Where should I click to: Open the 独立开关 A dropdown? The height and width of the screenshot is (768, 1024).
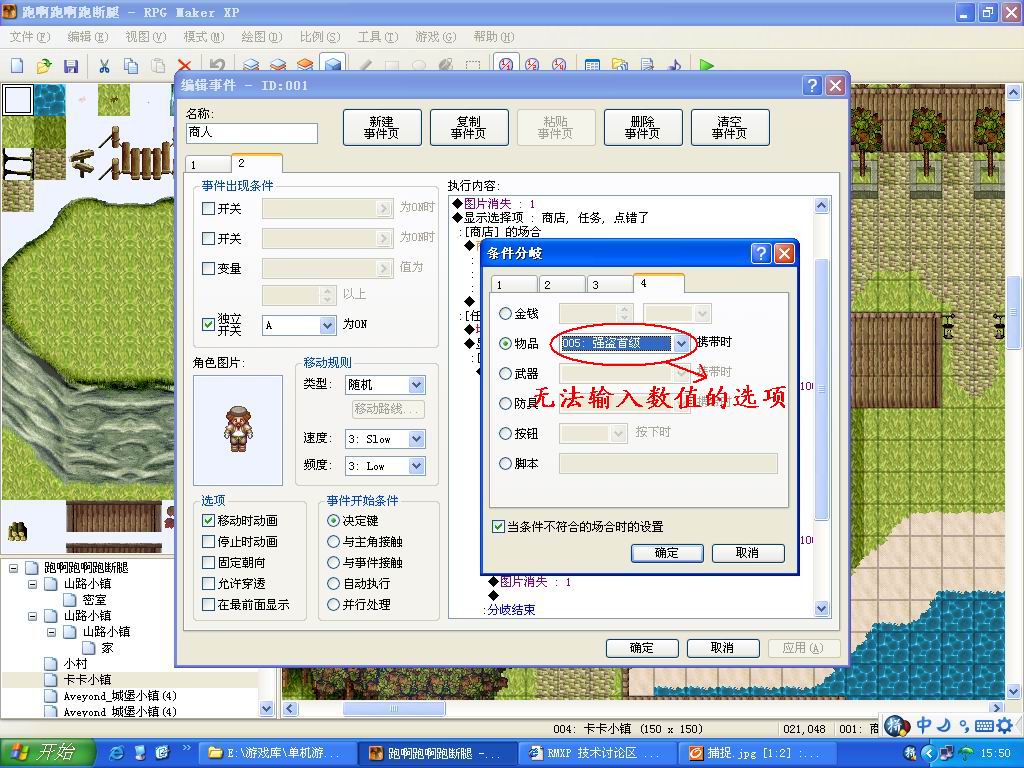coord(327,325)
